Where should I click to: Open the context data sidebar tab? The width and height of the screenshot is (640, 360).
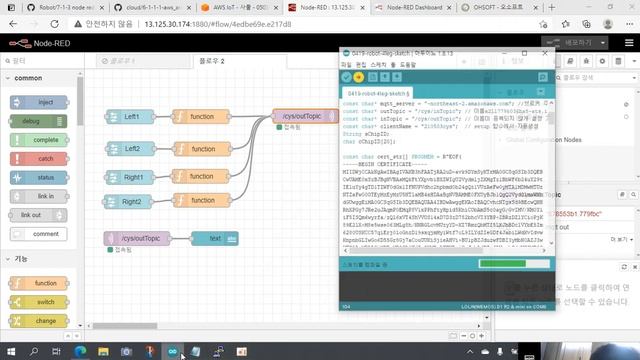click(618, 61)
